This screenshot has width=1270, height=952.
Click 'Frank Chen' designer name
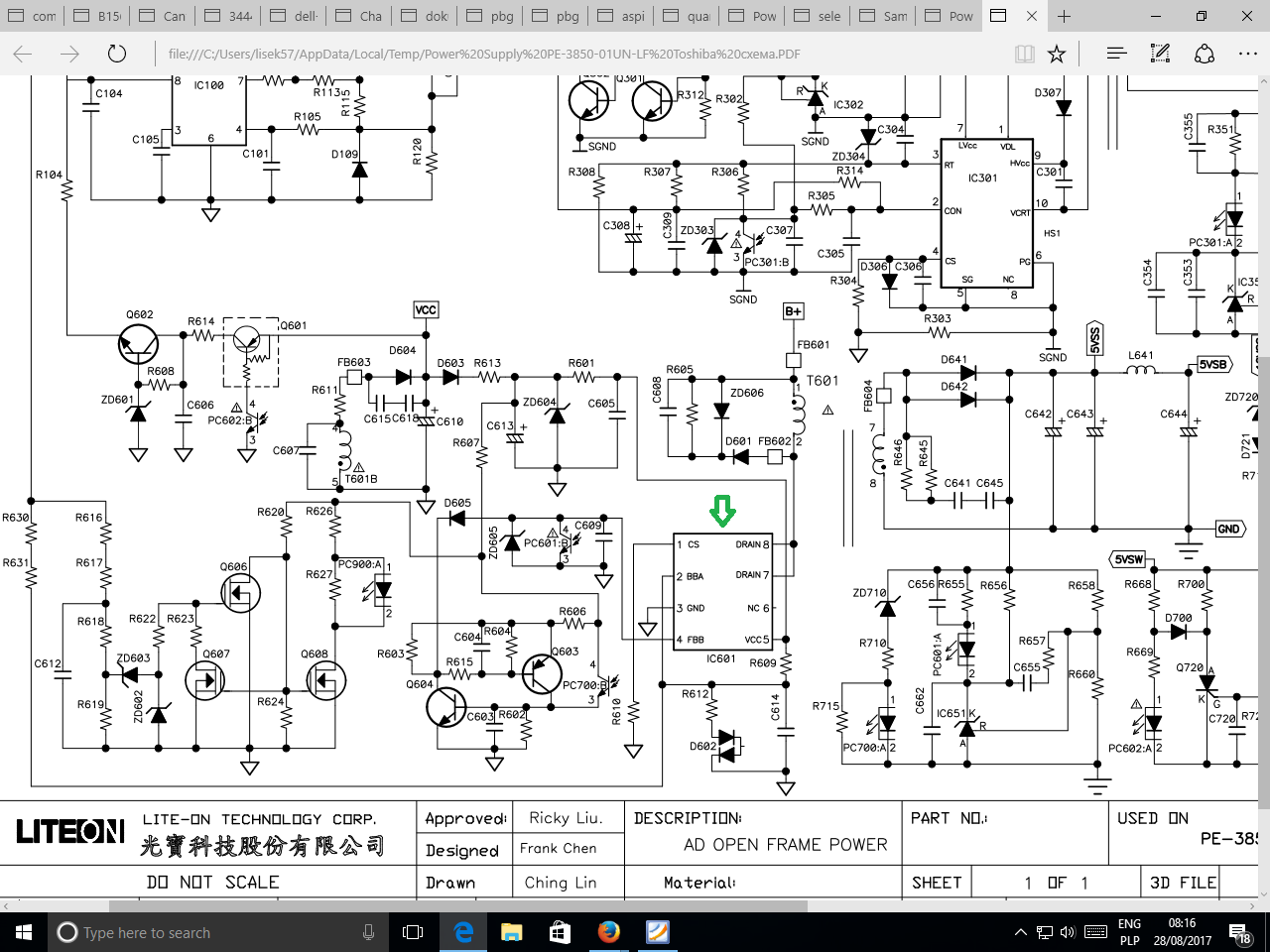(559, 849)
